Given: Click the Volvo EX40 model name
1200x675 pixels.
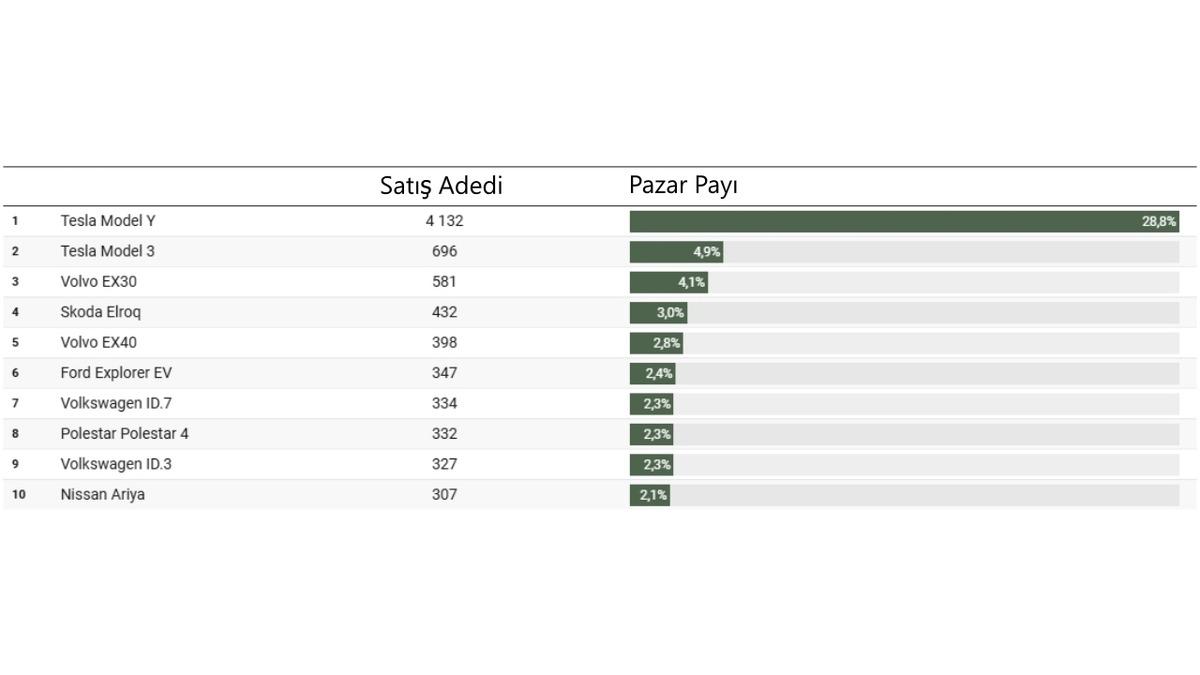Looking at the screenshot, I should (x=98, y=342).
